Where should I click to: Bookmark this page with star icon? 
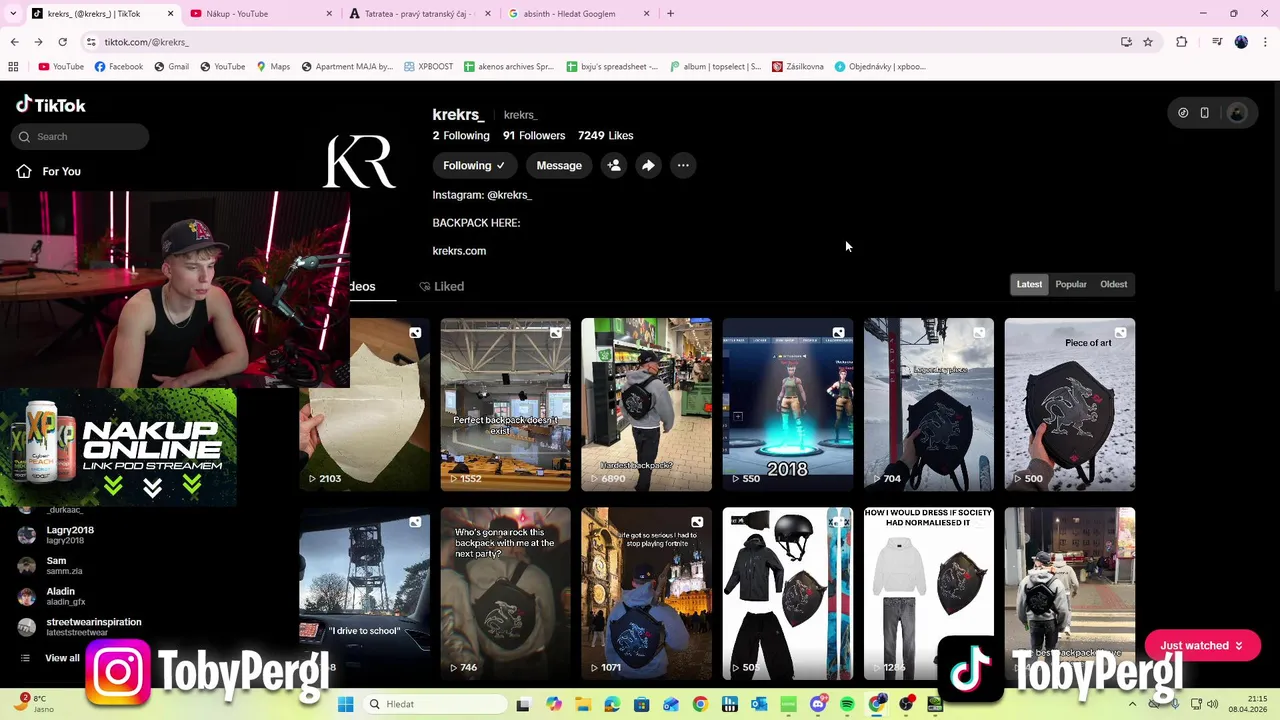[1148, 42]
